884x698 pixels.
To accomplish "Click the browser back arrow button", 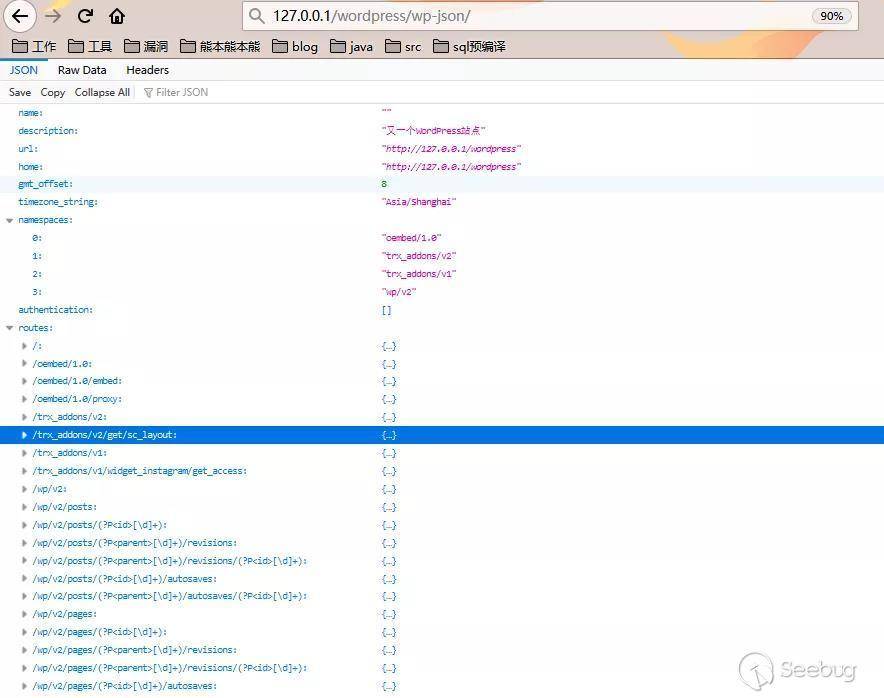I will (20, 16).
